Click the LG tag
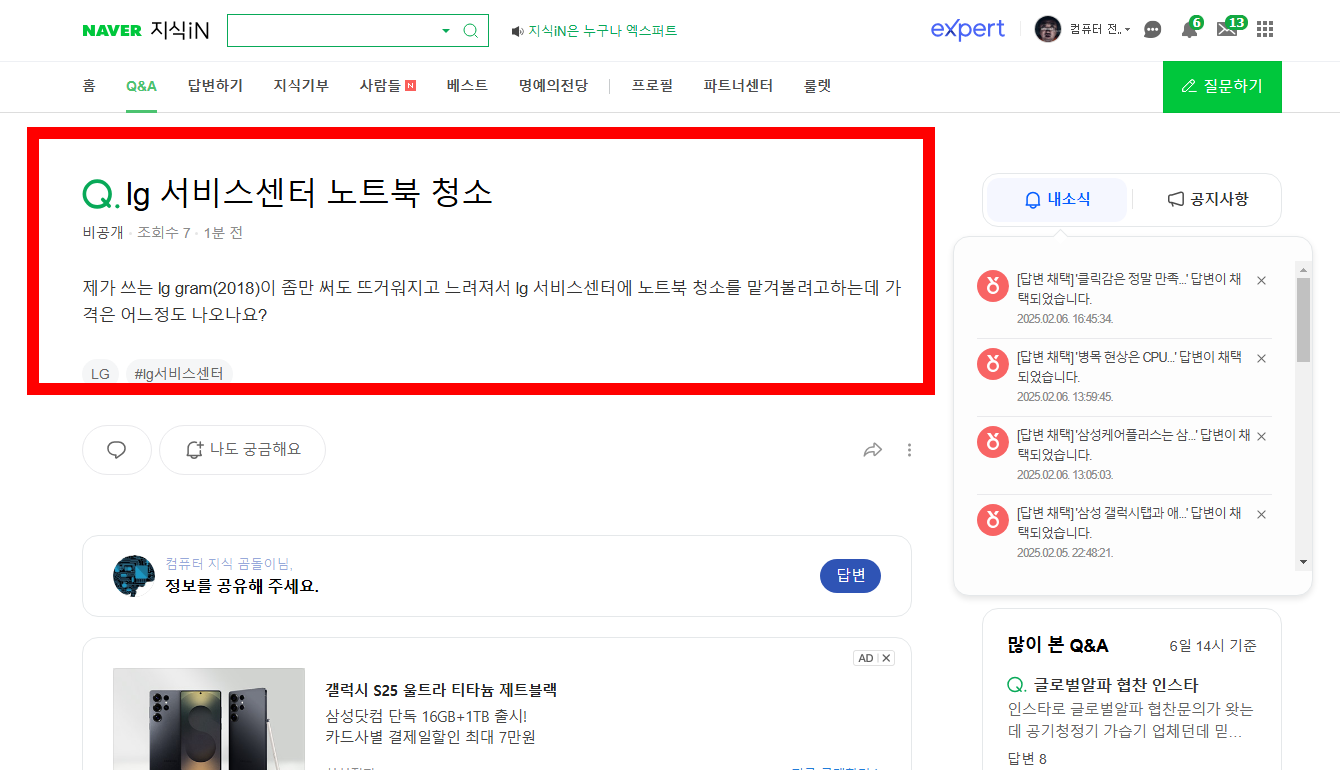 click(x=100, y=374)
